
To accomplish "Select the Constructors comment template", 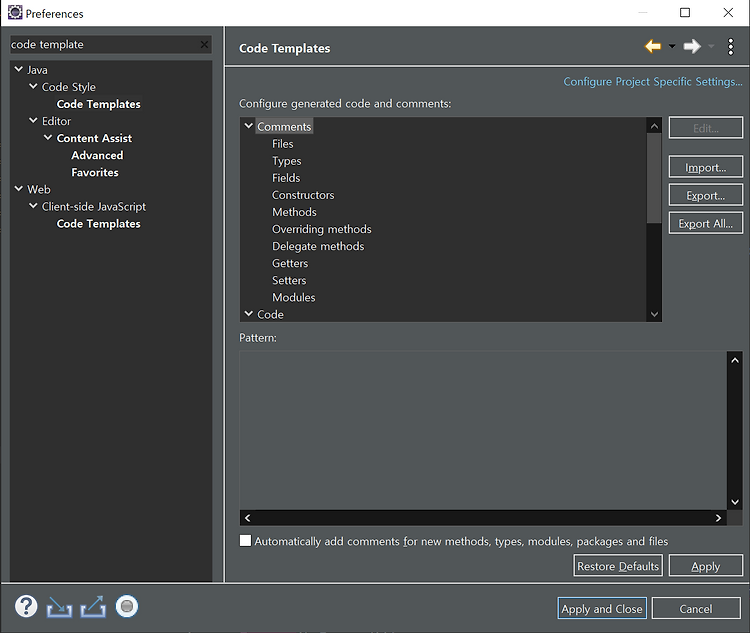I will tap(303, 195).
